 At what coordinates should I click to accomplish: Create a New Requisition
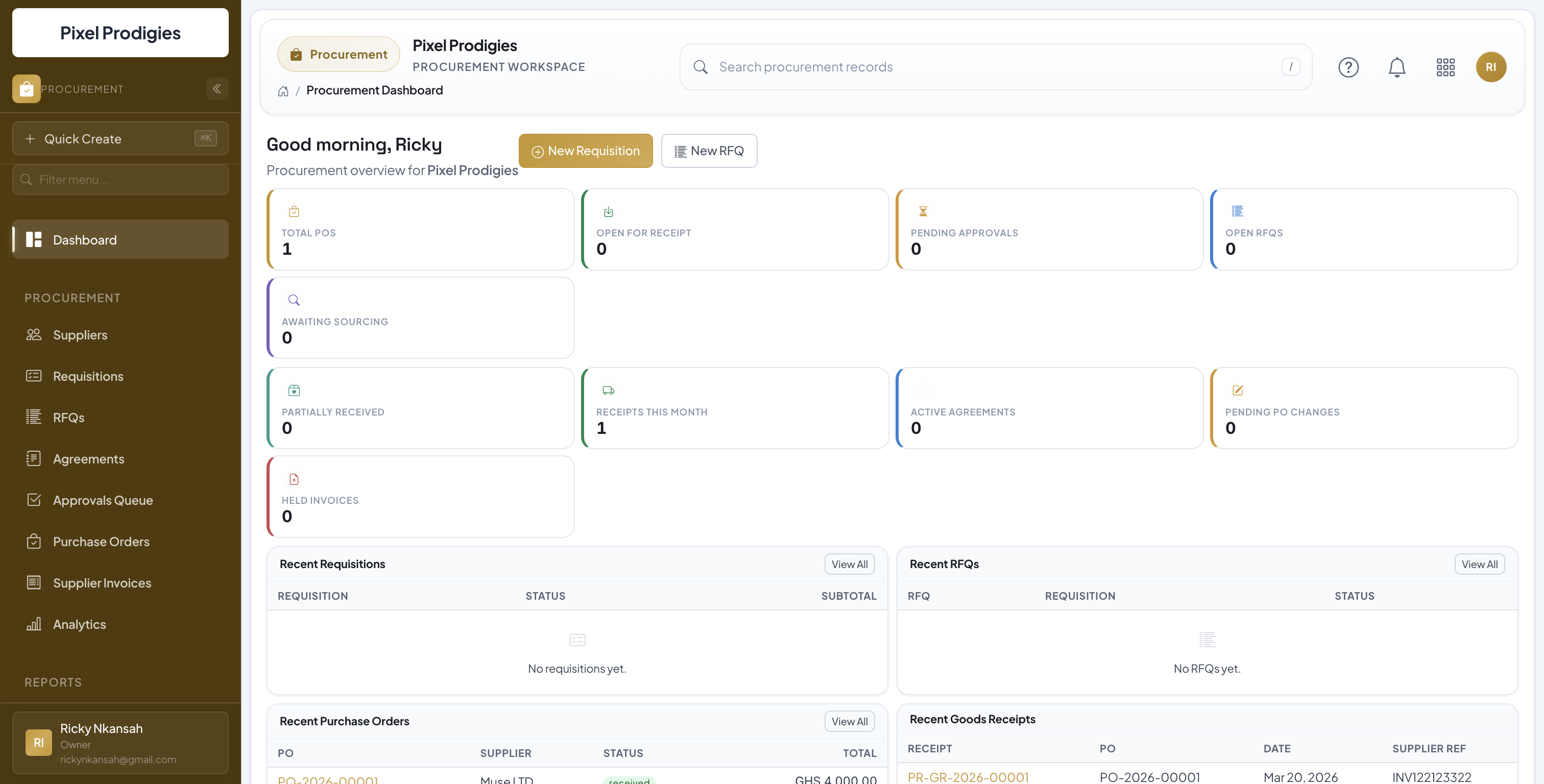click(586, 151)
